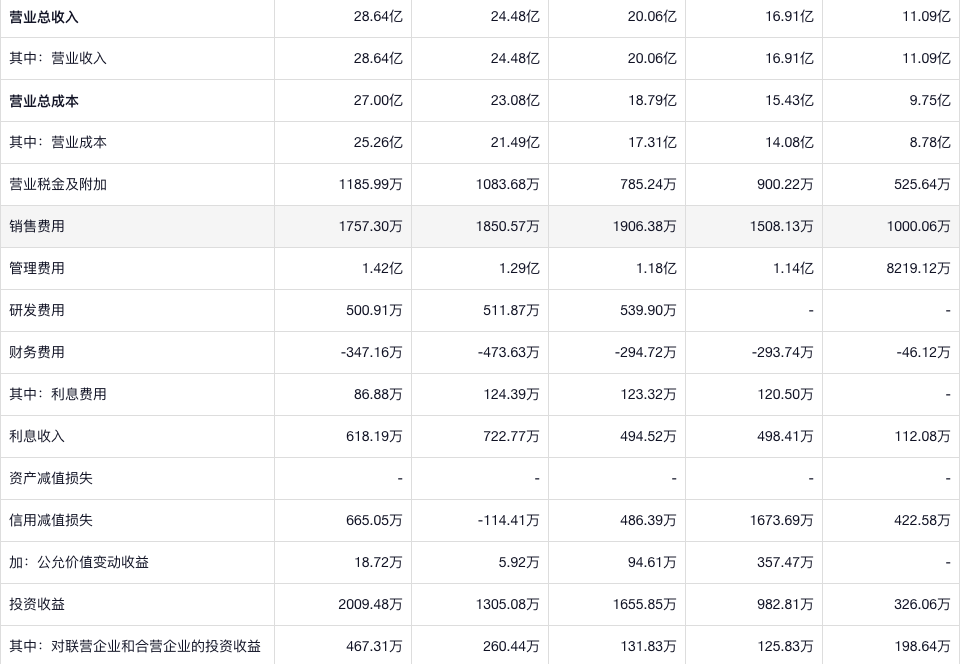This screenshot has height=664, width=962.
Task: Select the -114.41万 credit impairment value
Action: (508, 521)
